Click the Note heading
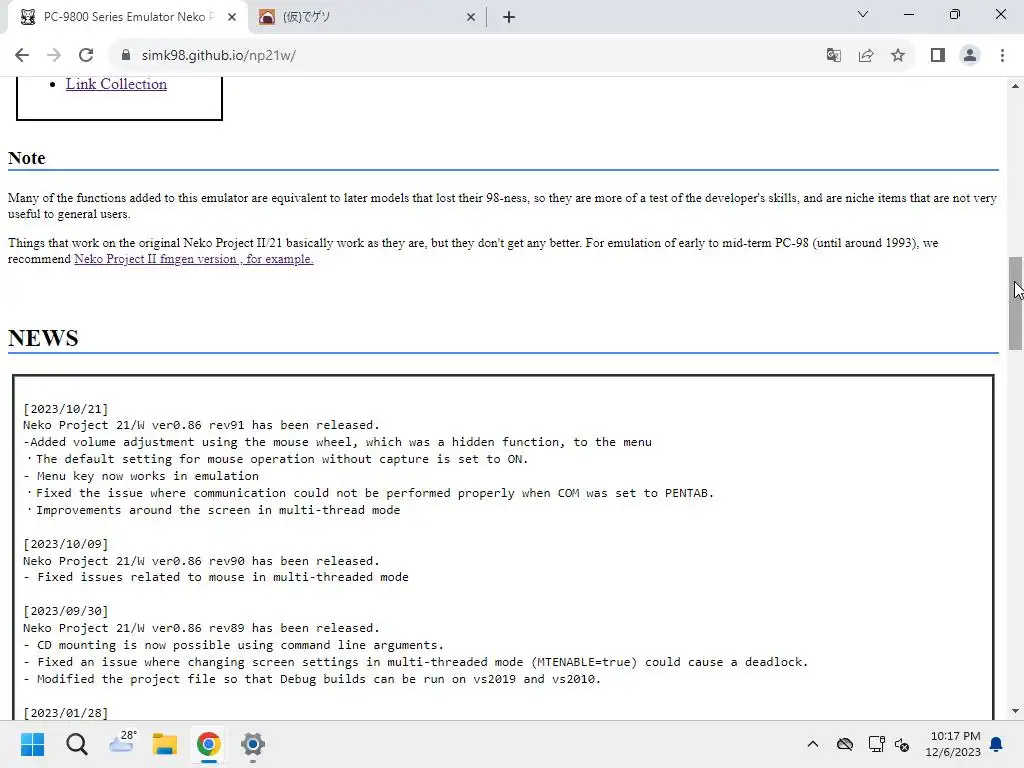This screenshot has width=1024, height=768. (x=27, y=158)
